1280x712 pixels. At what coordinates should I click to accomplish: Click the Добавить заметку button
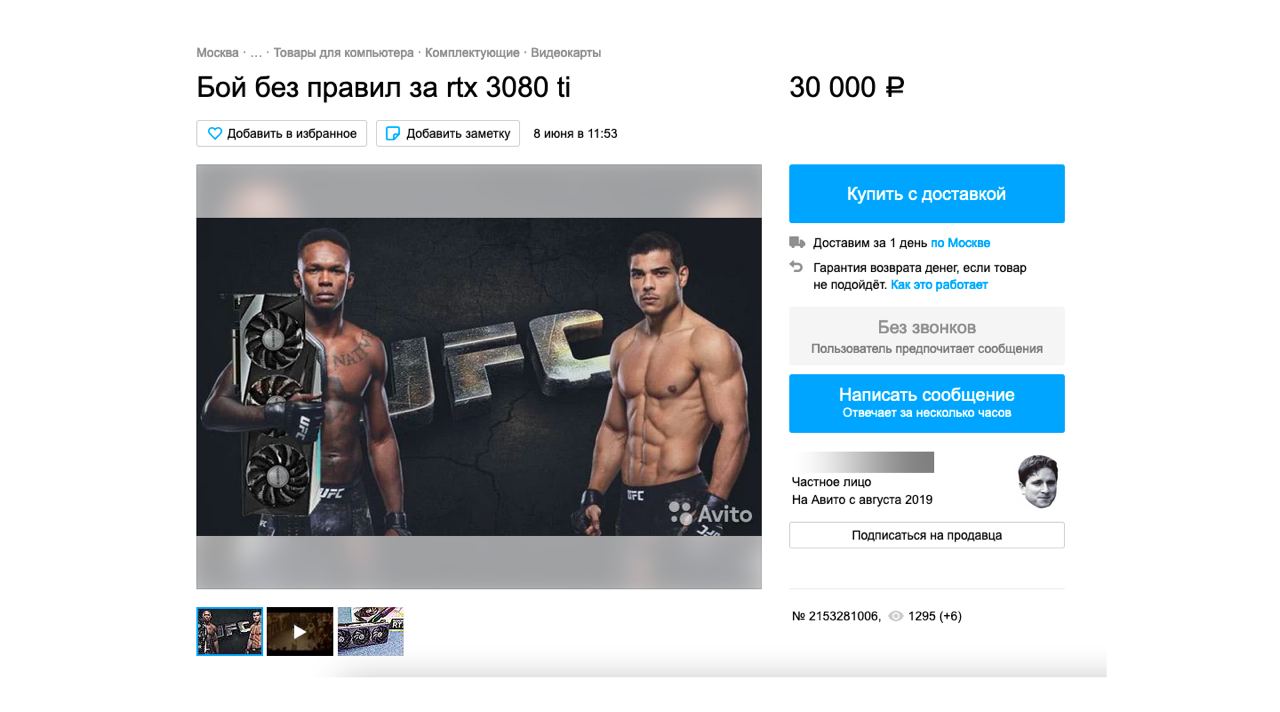pos(448,133)
